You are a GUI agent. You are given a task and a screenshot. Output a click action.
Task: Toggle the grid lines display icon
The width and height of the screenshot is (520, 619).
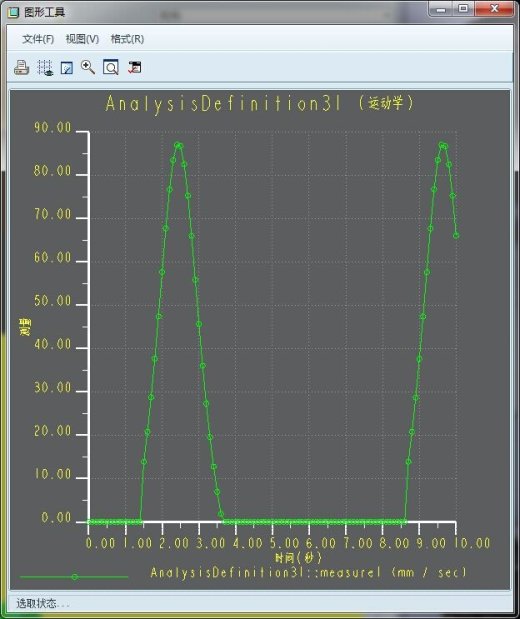45,68
